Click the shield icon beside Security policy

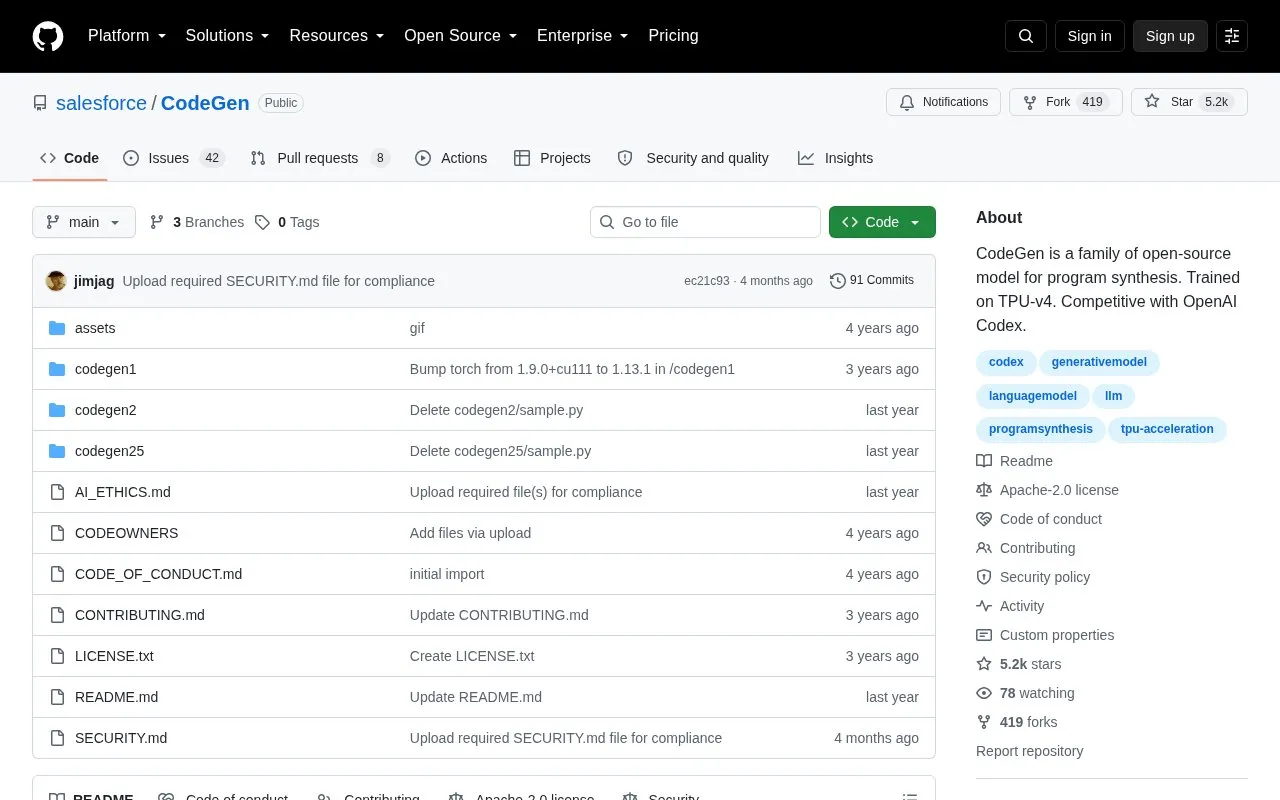tap(984, 577)
